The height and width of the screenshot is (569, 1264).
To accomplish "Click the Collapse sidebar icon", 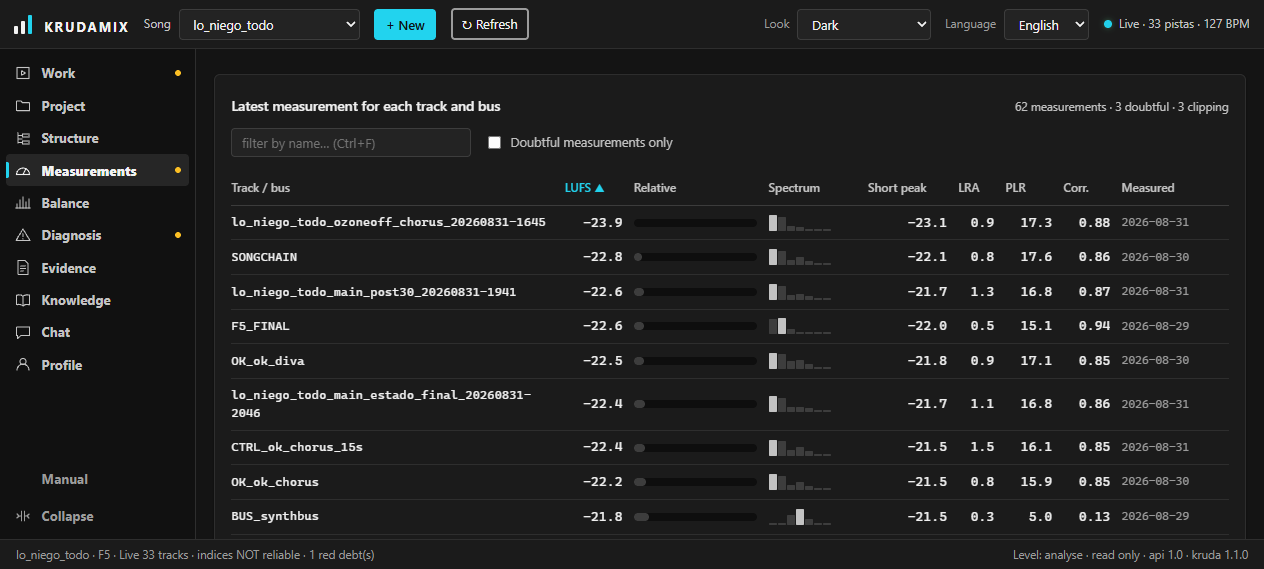I will 23,516.
